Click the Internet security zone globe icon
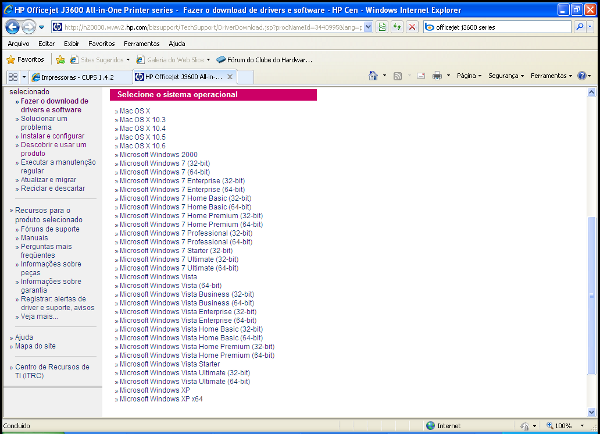 [x=430, y=426]
